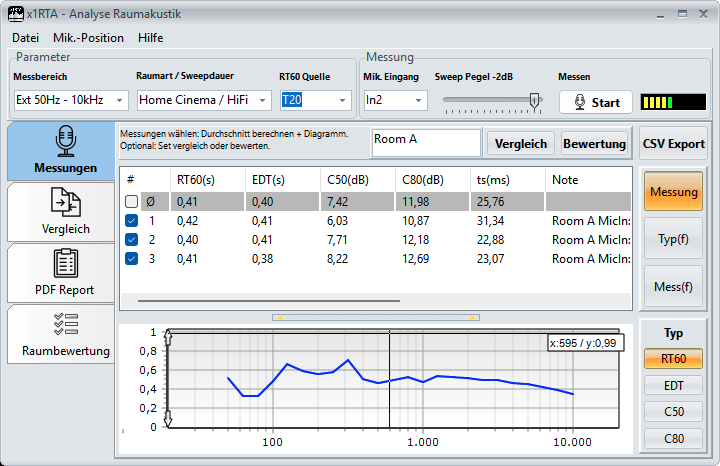The image size is (720, 466).
Task: Uncheck measurement 3 checkbox
Action: 132,259
